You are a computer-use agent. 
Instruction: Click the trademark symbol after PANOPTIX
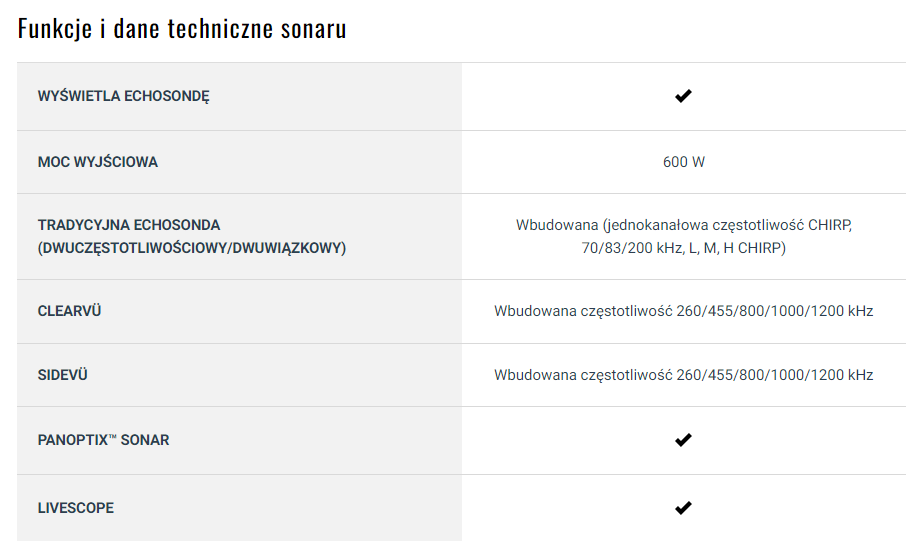pos(113,437)
